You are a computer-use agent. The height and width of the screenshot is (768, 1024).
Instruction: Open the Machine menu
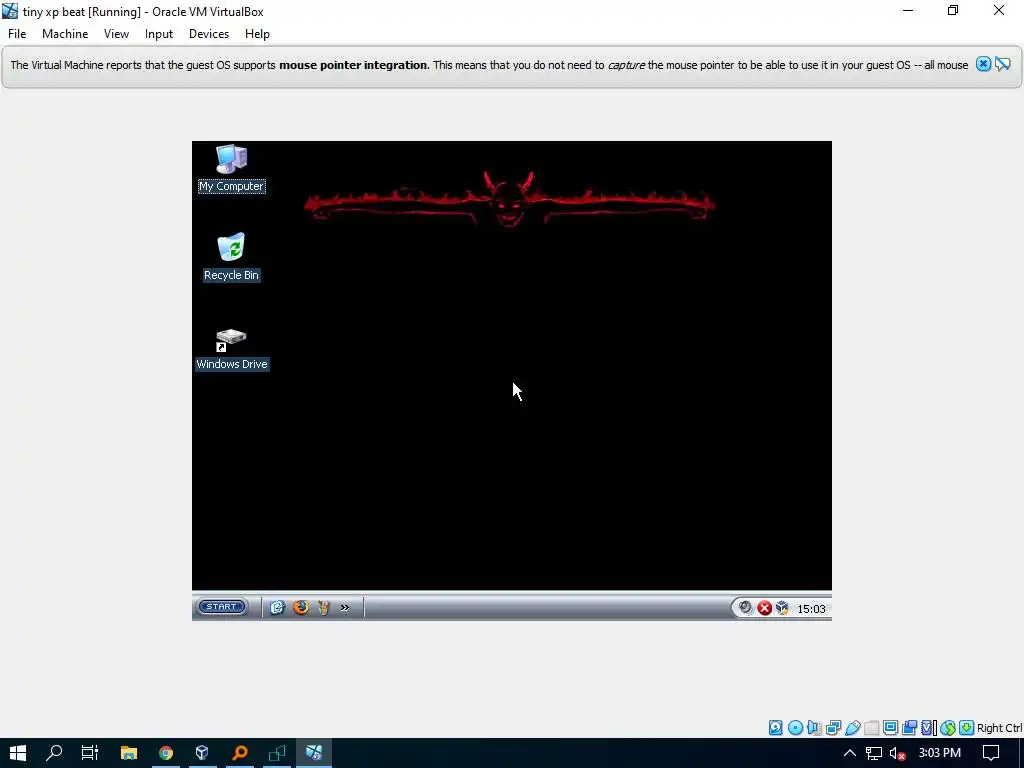pos(65,34)
